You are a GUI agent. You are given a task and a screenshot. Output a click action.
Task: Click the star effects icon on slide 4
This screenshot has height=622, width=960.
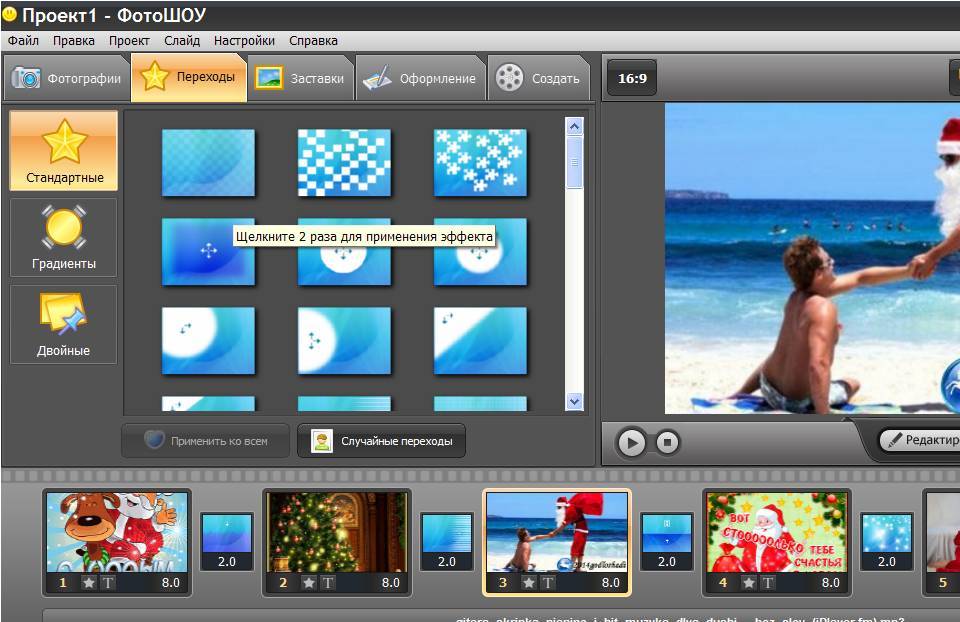[749, 583]
